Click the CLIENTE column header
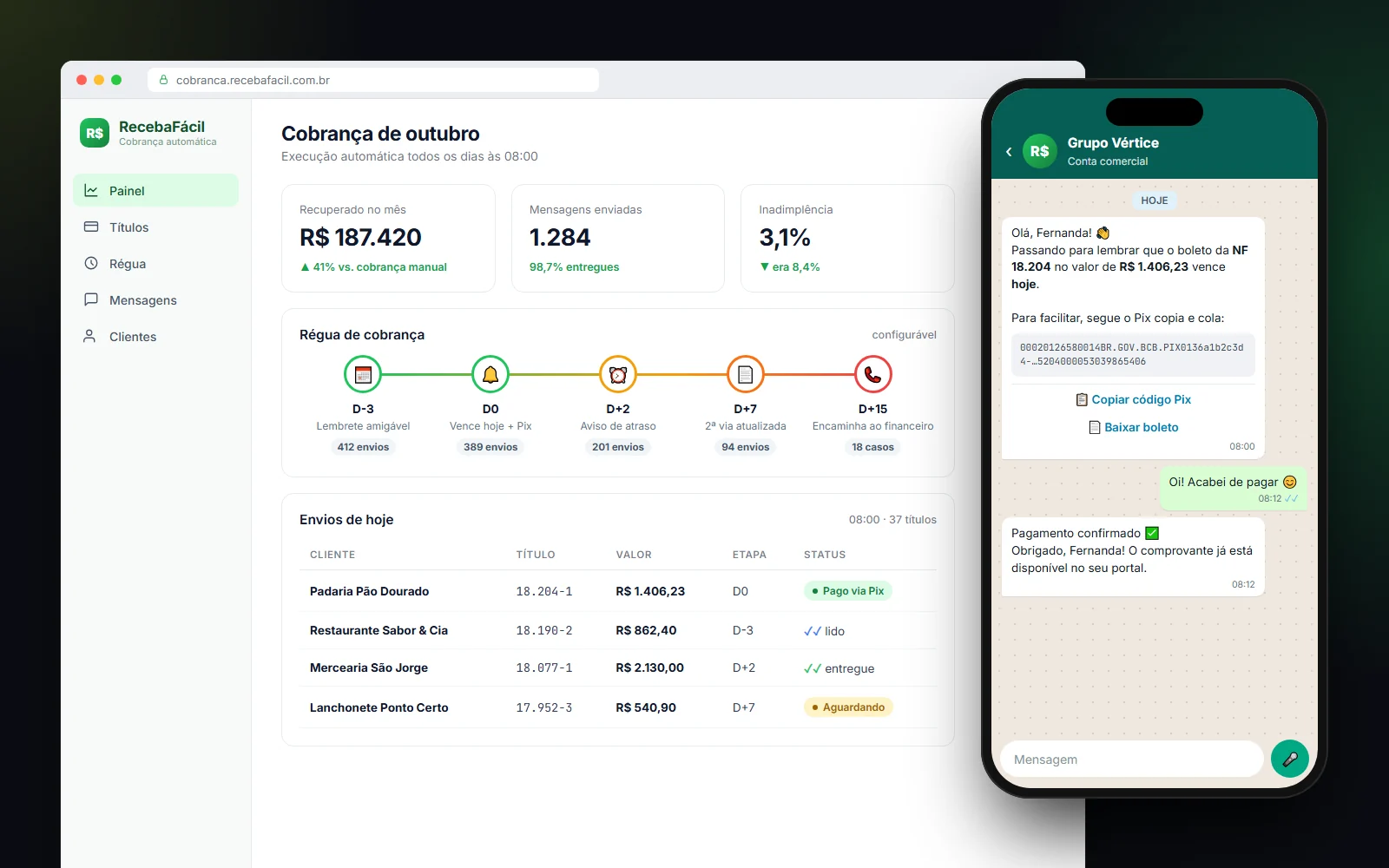The height and width of the screenshot is (868, 1389). 332,555
